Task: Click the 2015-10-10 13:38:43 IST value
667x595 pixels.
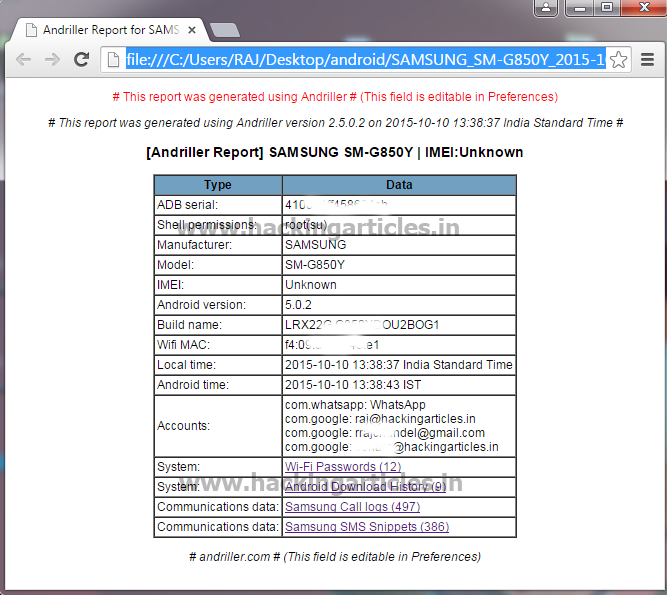Action: (x=353, y=385)
